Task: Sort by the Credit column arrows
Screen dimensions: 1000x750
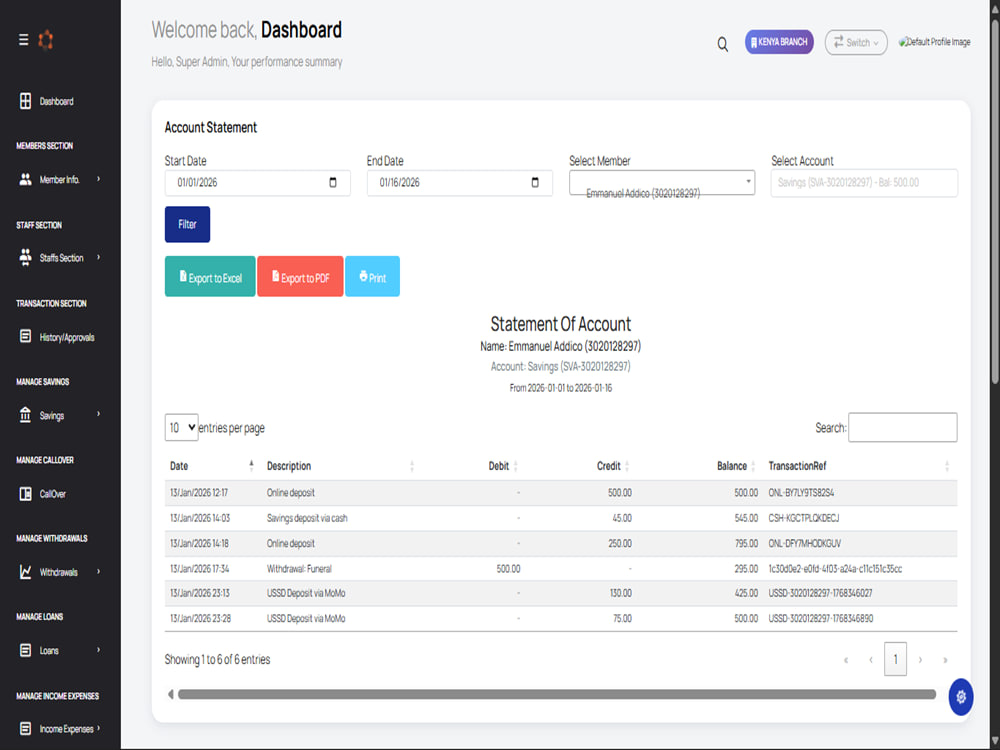Action: click(627, 466)
